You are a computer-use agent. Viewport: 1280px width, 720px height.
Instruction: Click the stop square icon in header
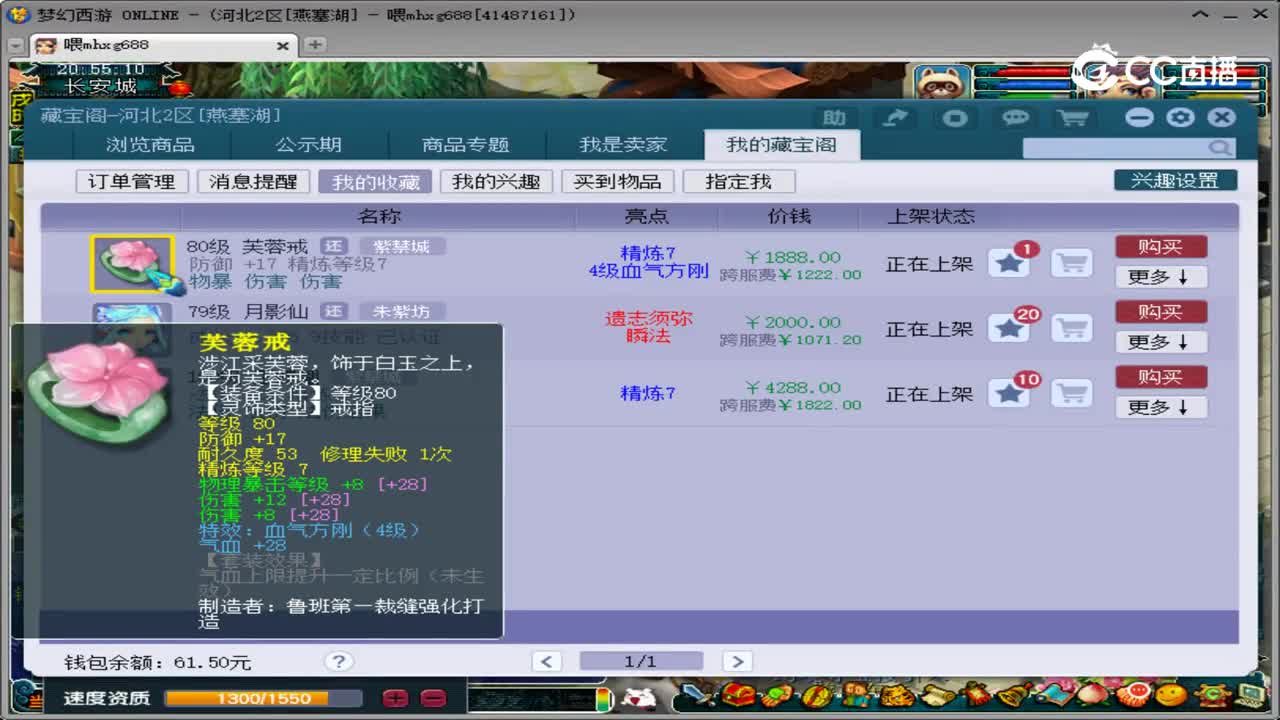[x=955, y=118]
